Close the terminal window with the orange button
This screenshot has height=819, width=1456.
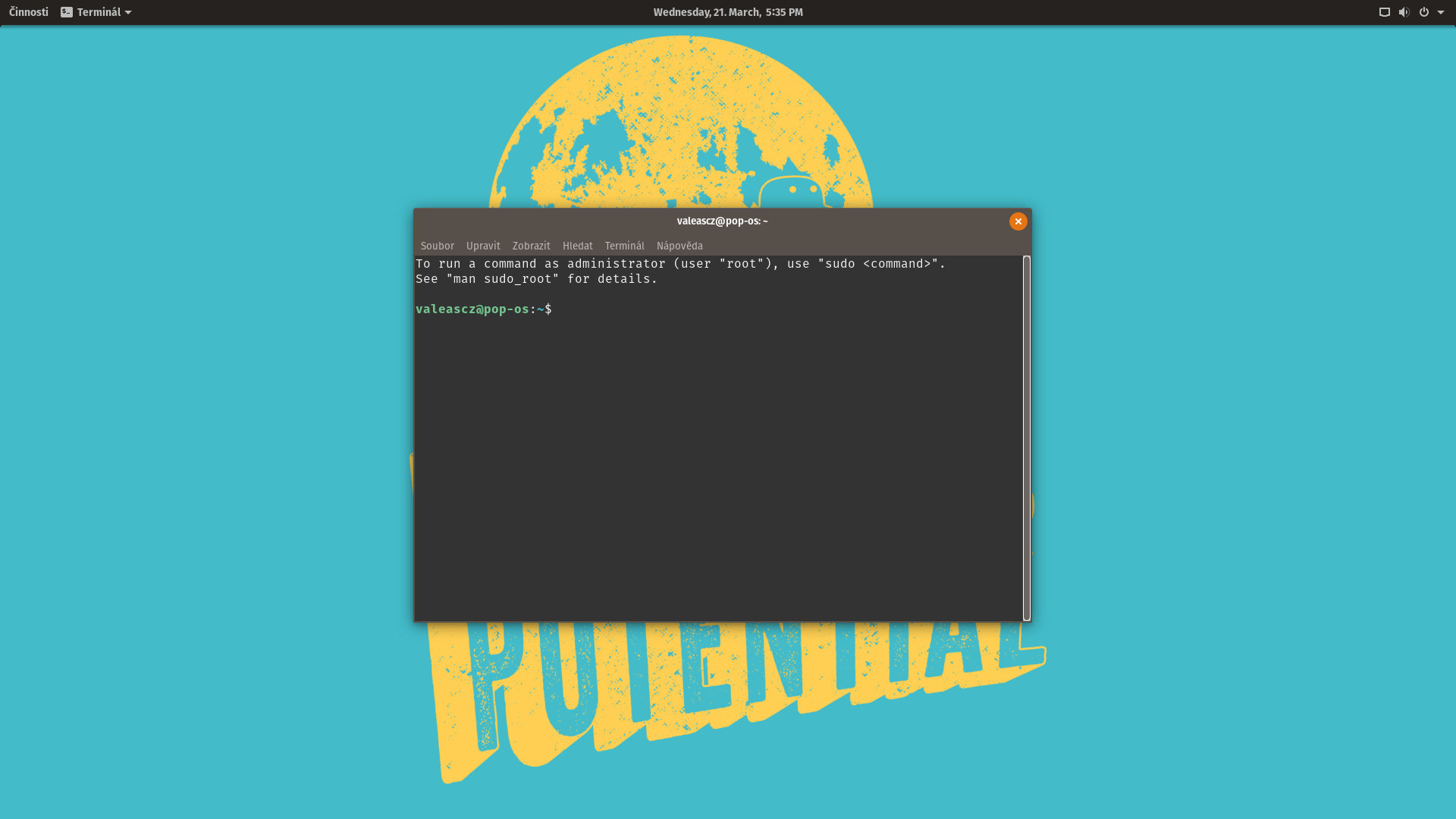click(x=1018, y=221)
